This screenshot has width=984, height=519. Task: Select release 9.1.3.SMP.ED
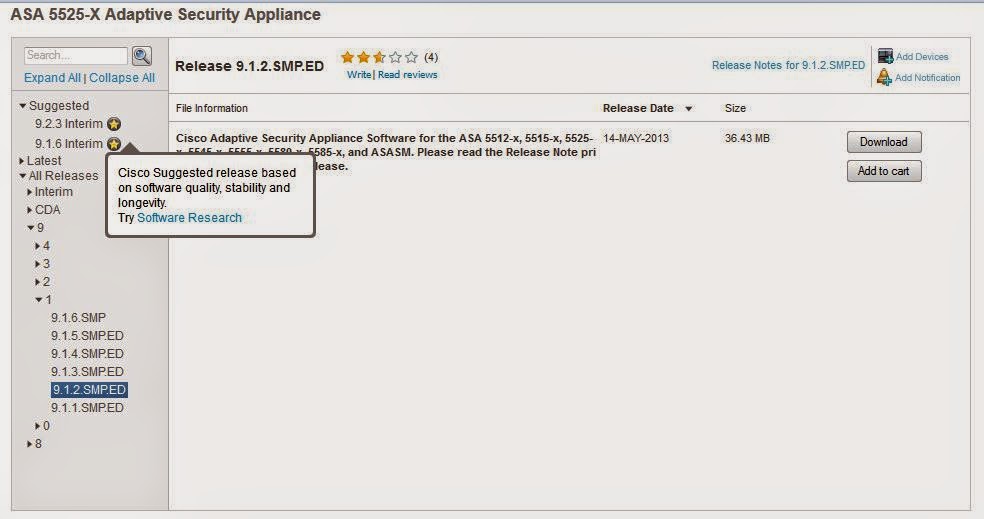(87, 372)
